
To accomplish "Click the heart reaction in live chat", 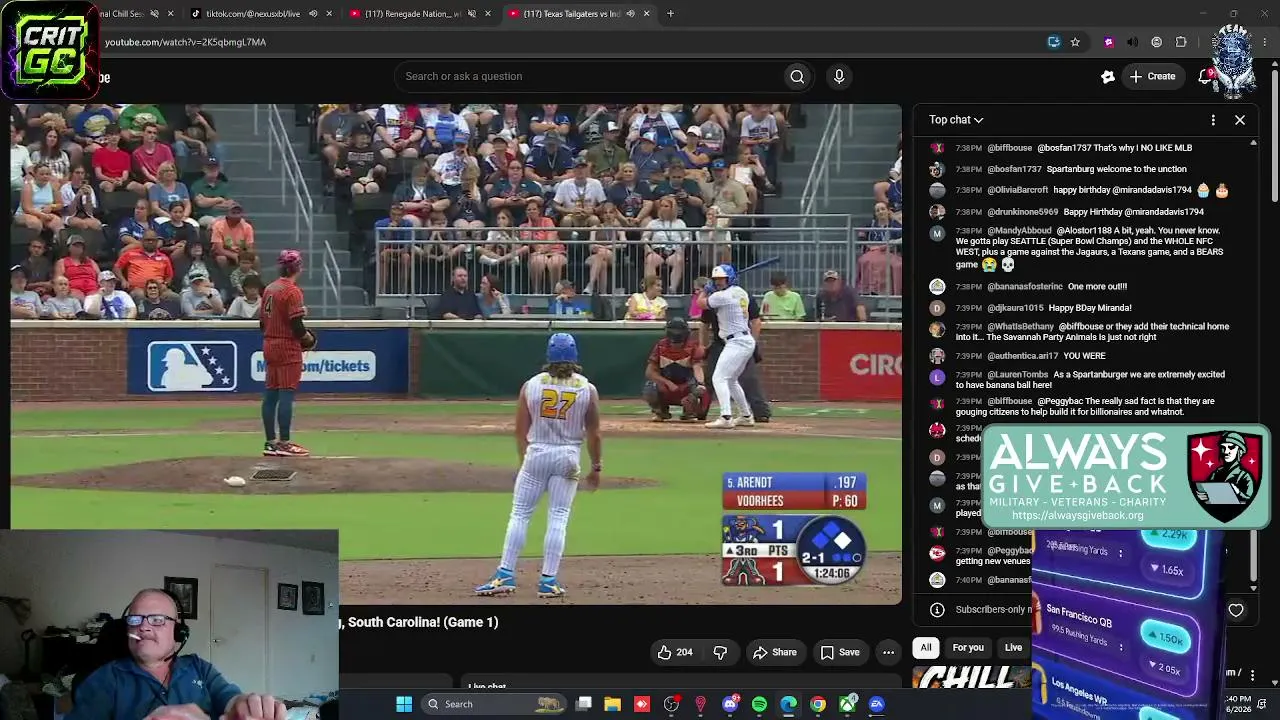I will pyautogui.click(x=1236, y=610).
